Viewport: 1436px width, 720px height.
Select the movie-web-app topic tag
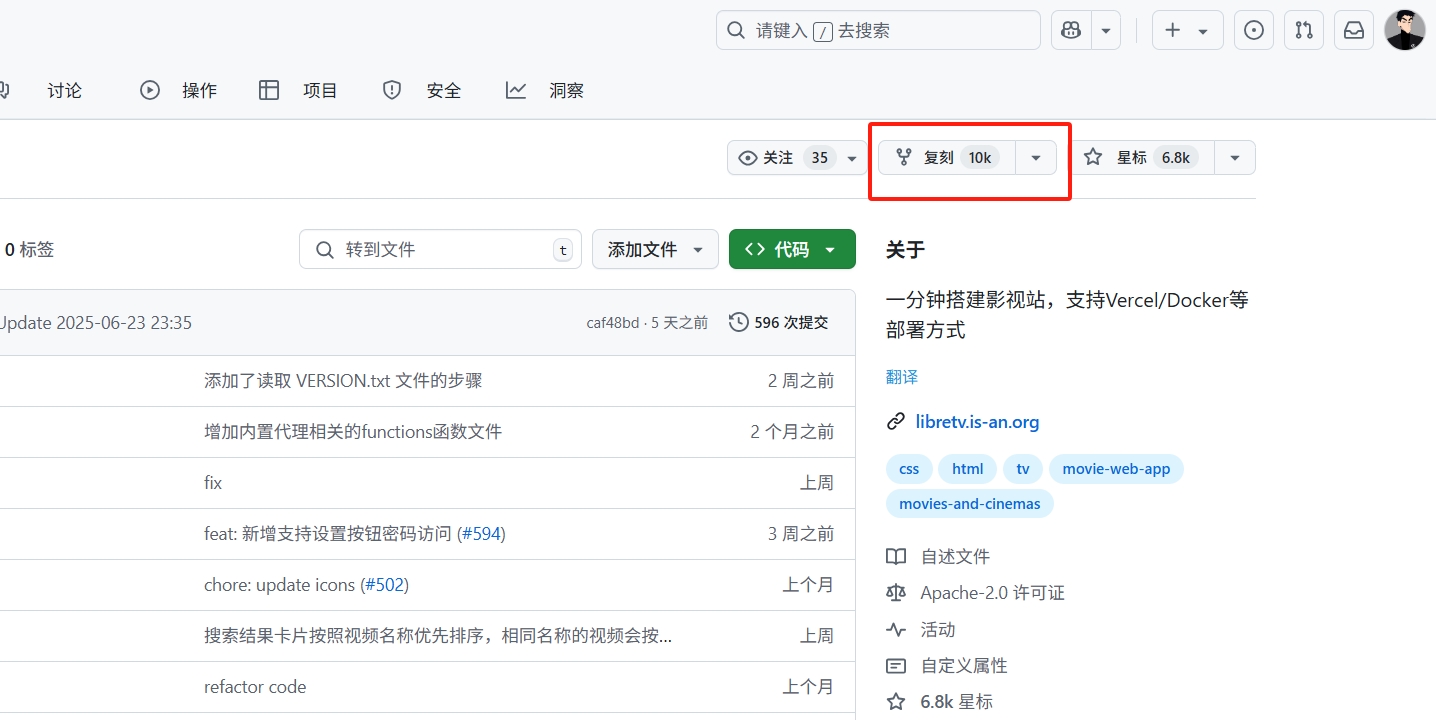(x=1116, y=469)
